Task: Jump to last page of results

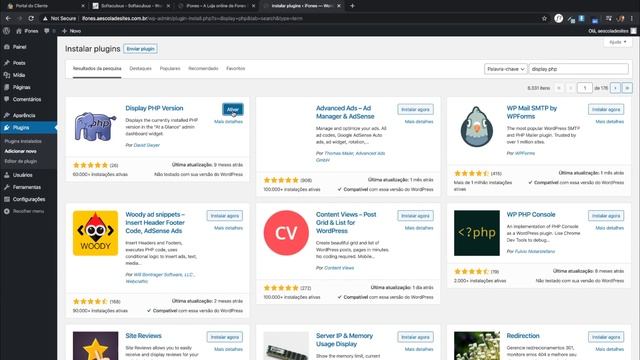Action: pyautogui.click(x=627, y=88)
